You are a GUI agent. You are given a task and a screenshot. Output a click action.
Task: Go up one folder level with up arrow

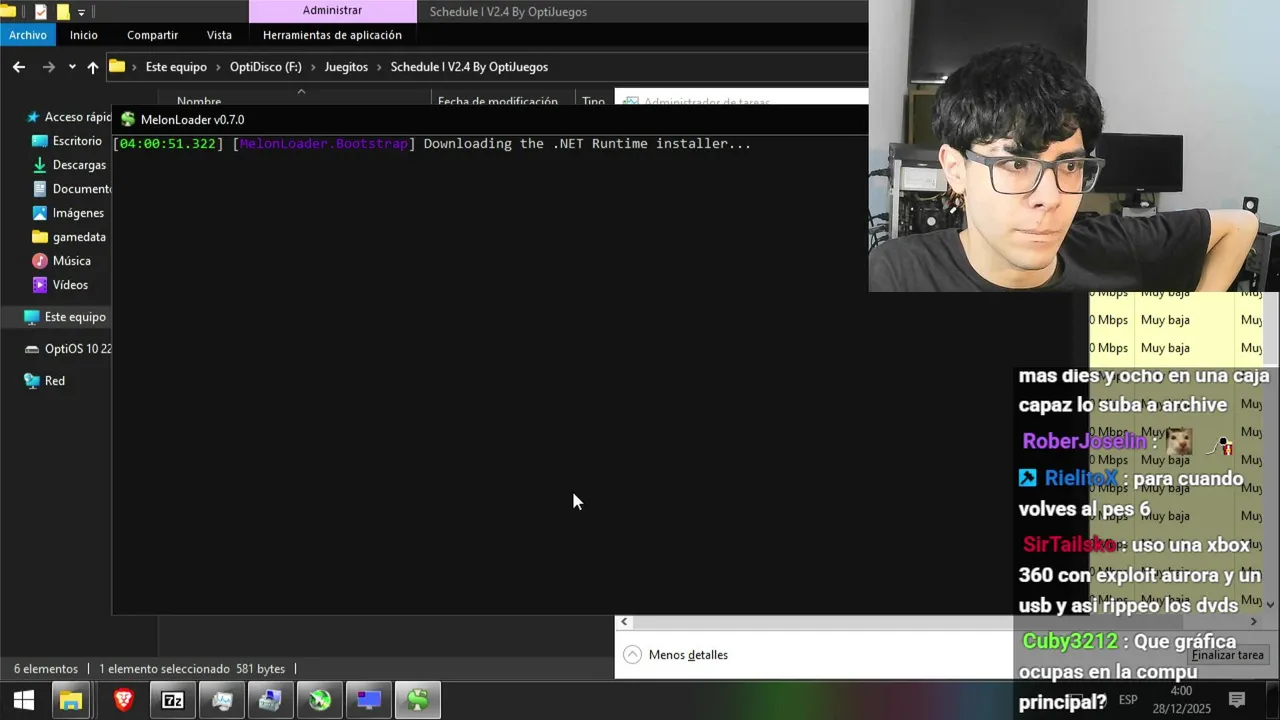[x=93, y=67]
